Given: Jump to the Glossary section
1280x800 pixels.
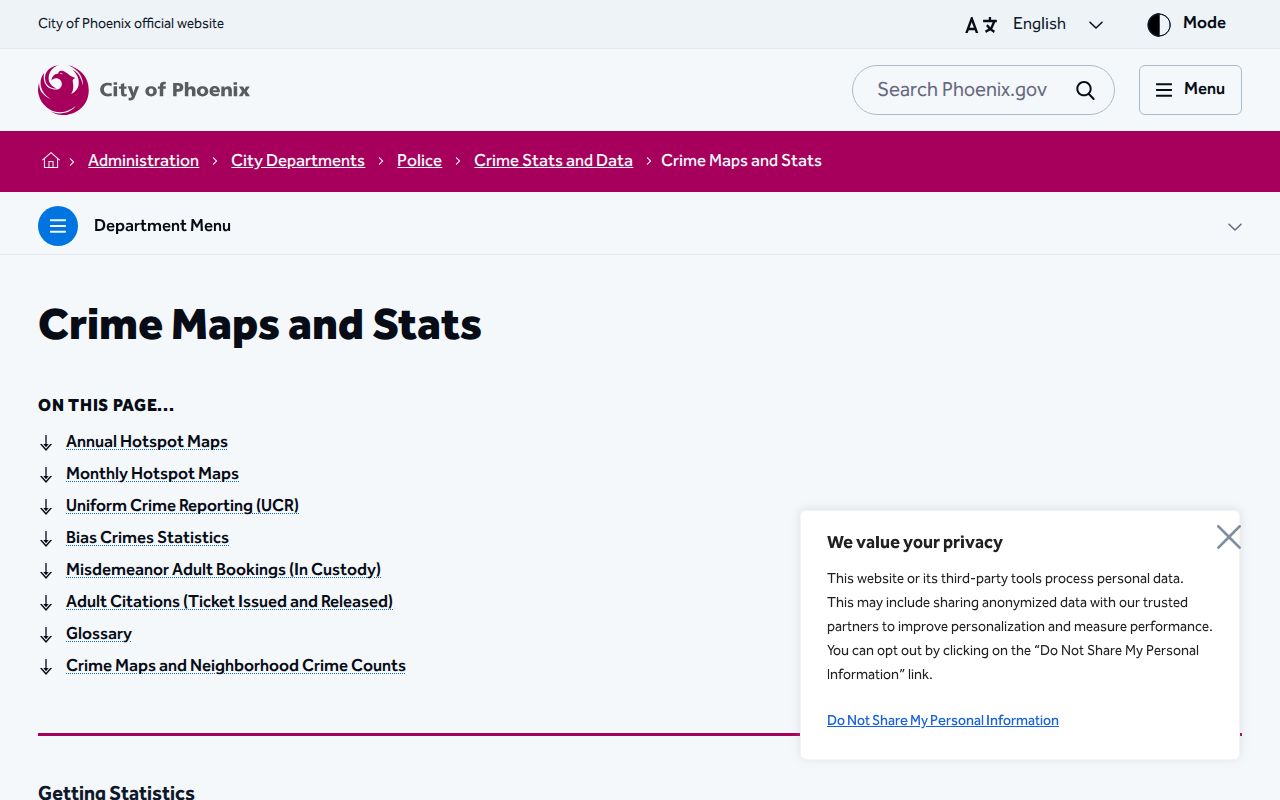Looking at the screenshot, I should [99, 634].
